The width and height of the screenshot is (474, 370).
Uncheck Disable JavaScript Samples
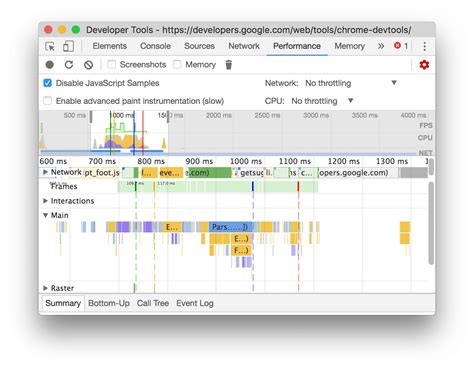pyautogui.click(x=48, y=83)
